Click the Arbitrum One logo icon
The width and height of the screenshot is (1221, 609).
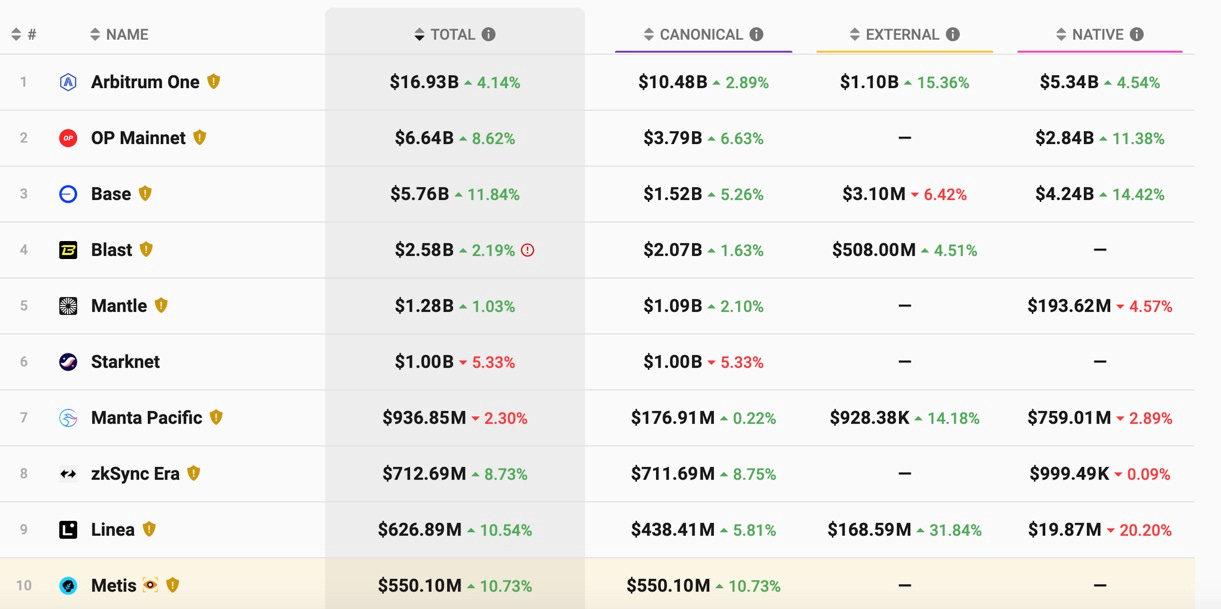(68, 82)
